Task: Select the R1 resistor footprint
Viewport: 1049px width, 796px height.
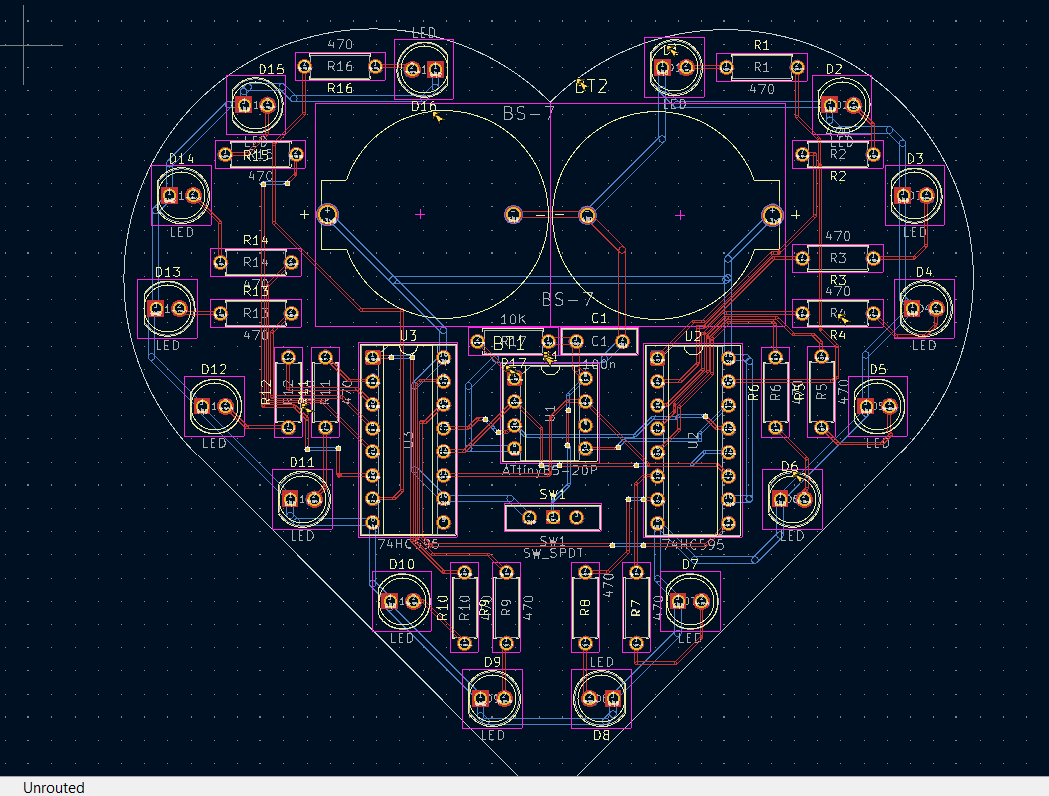Action: (761, 68)
